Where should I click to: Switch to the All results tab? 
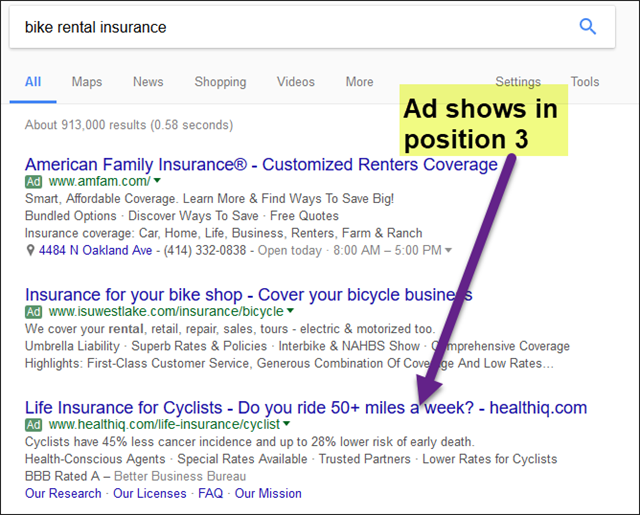pyautogui.click(x=33, y=82)
